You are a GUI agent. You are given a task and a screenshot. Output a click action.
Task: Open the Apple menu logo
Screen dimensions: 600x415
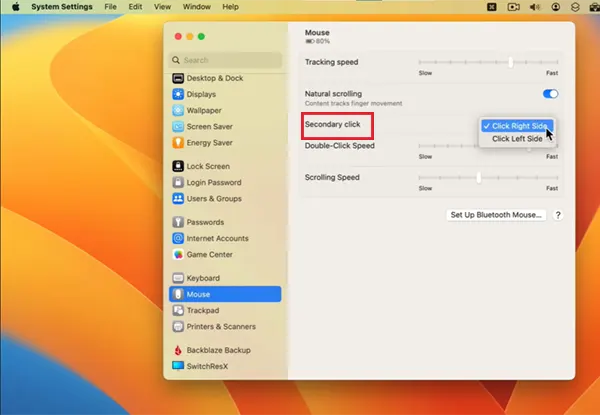(x=16, y=7)
